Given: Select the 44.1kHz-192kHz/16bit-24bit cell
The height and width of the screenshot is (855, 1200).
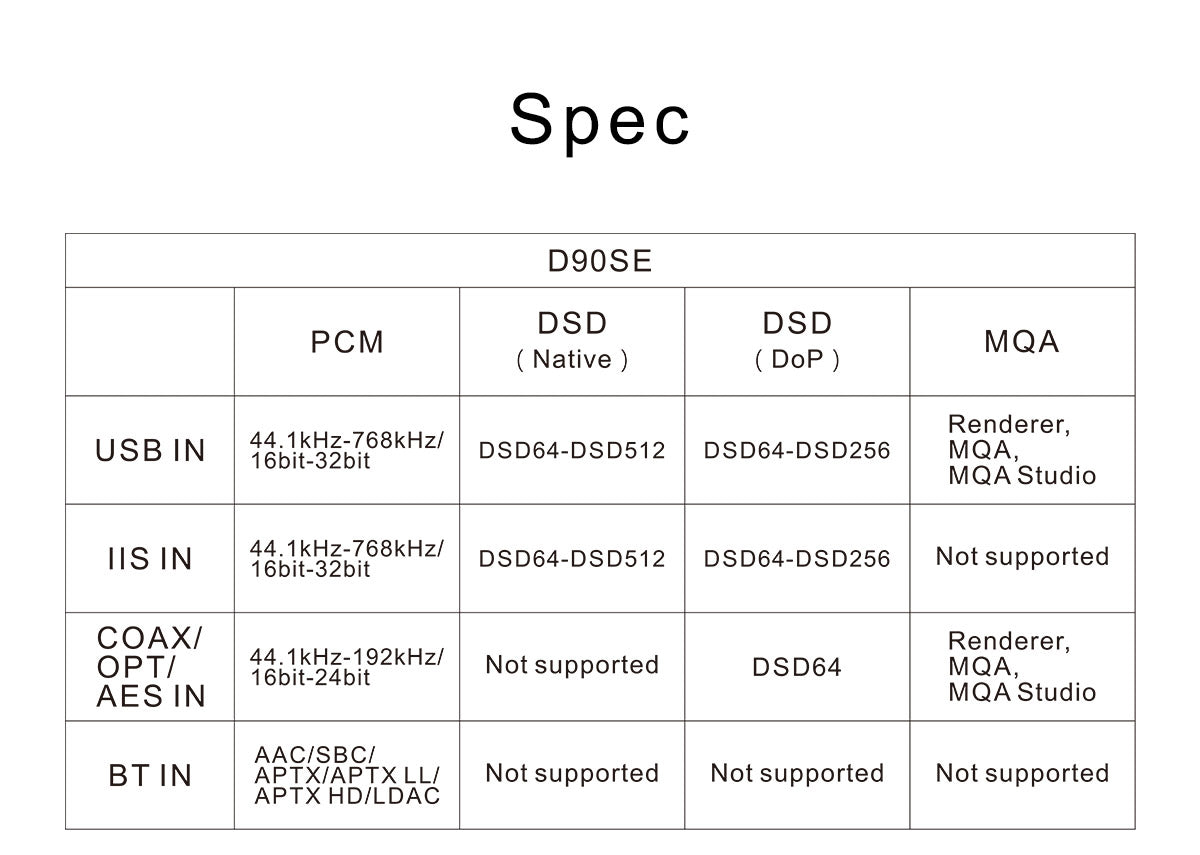Looking at the screenshot, I should coord(346,667).
